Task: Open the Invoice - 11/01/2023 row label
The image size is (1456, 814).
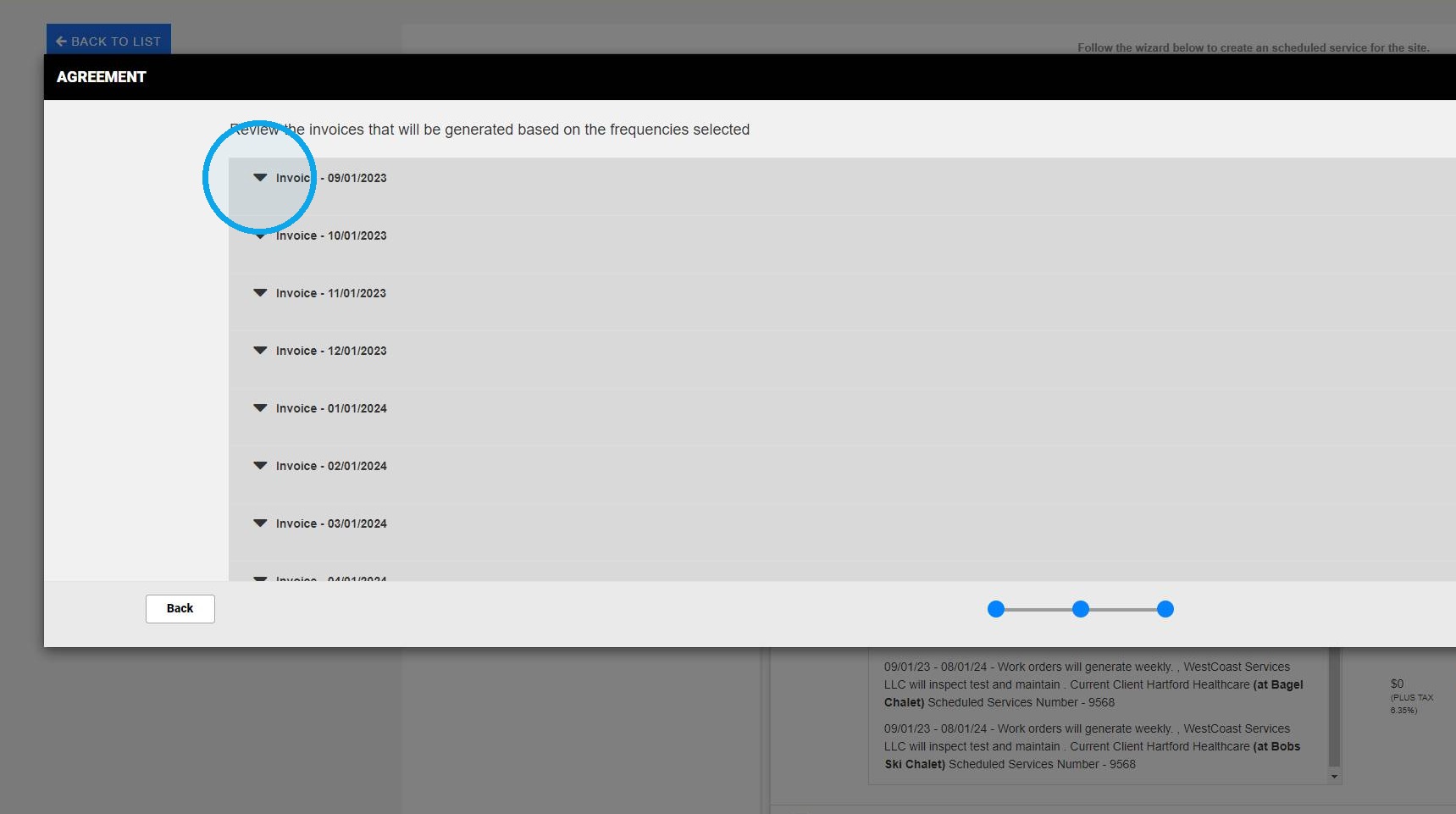Action: [x=331, y=293]
